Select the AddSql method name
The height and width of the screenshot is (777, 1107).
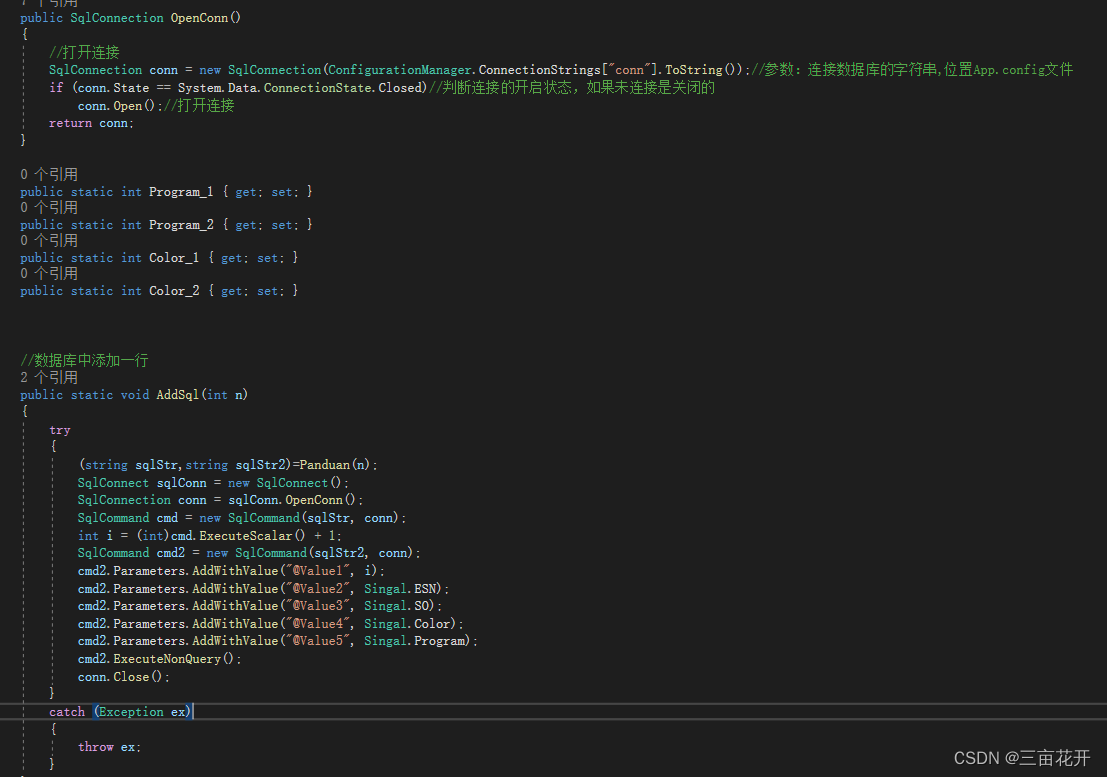pos(177,394)
